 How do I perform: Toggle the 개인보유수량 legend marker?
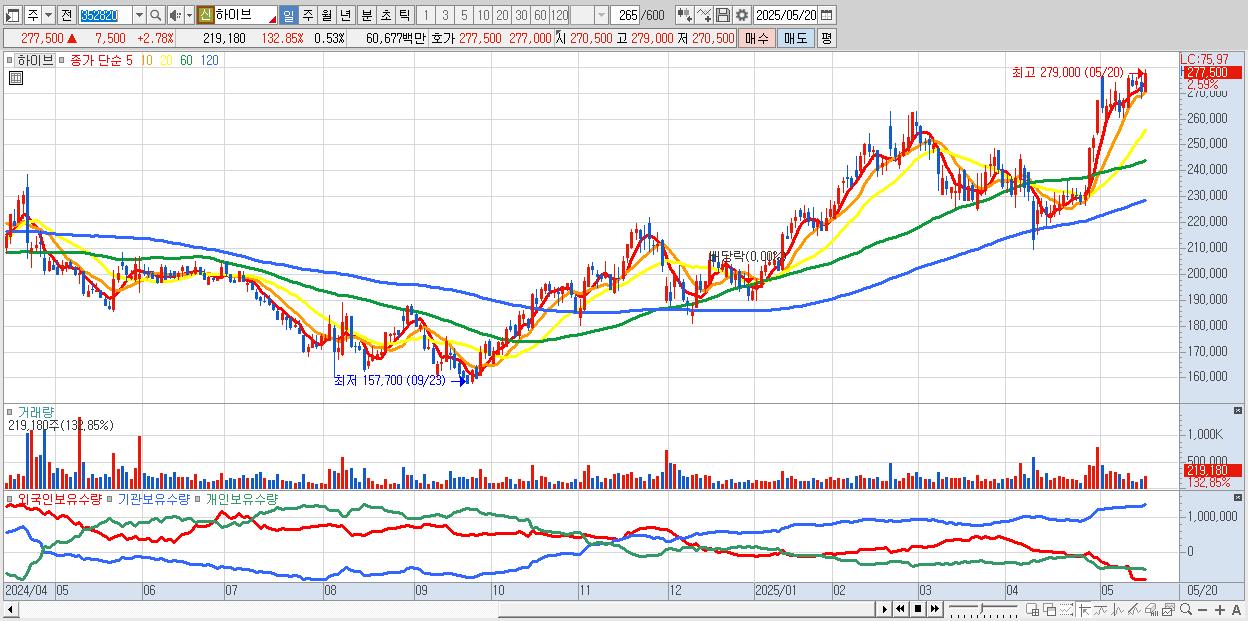coord(199,498)
